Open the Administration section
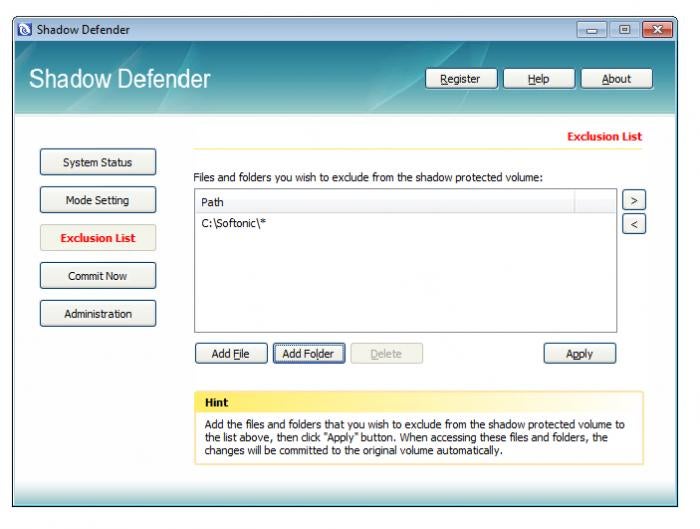This screenshot has height=529, width=700. coord(98,314)
